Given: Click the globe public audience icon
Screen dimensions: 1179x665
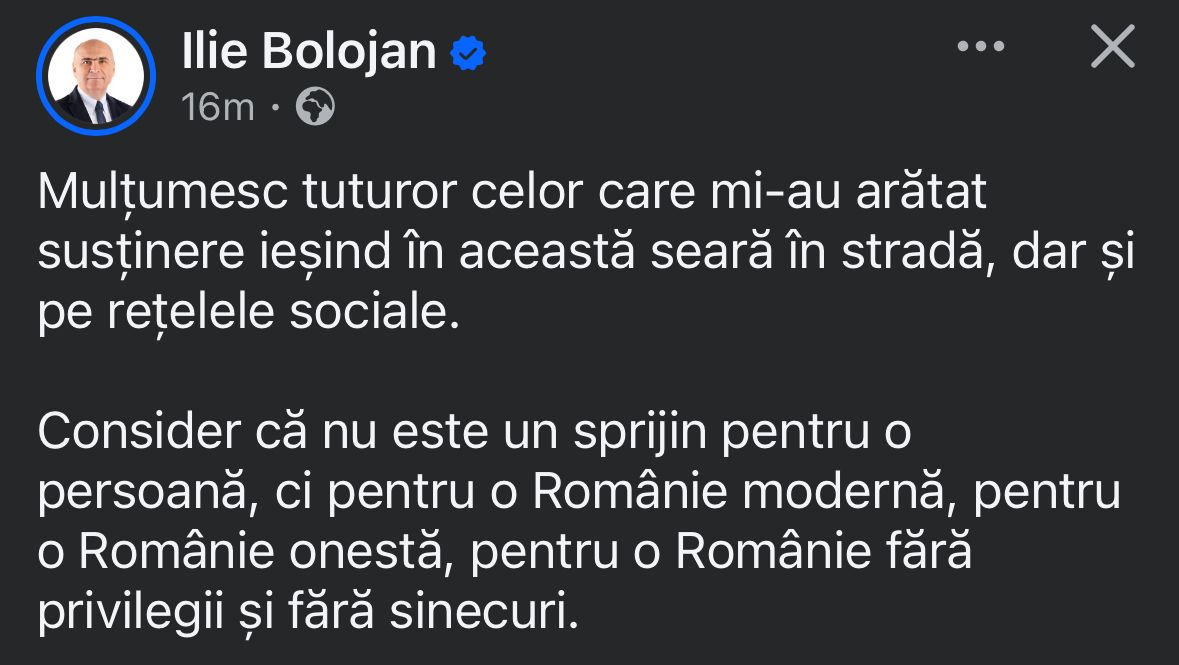Looking at the screenshot, I should (x=315, y=106).
